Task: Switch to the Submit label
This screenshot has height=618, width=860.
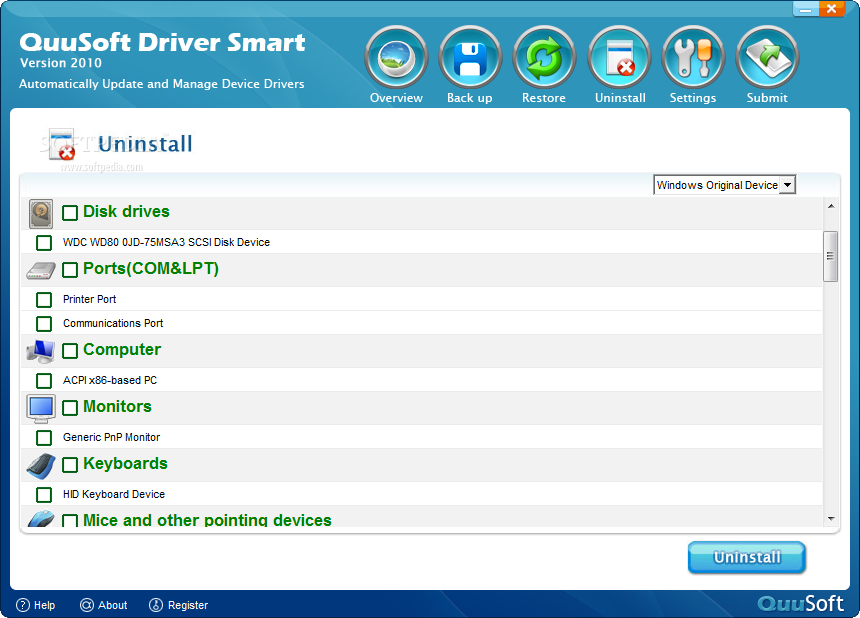Action: [767, 98]
